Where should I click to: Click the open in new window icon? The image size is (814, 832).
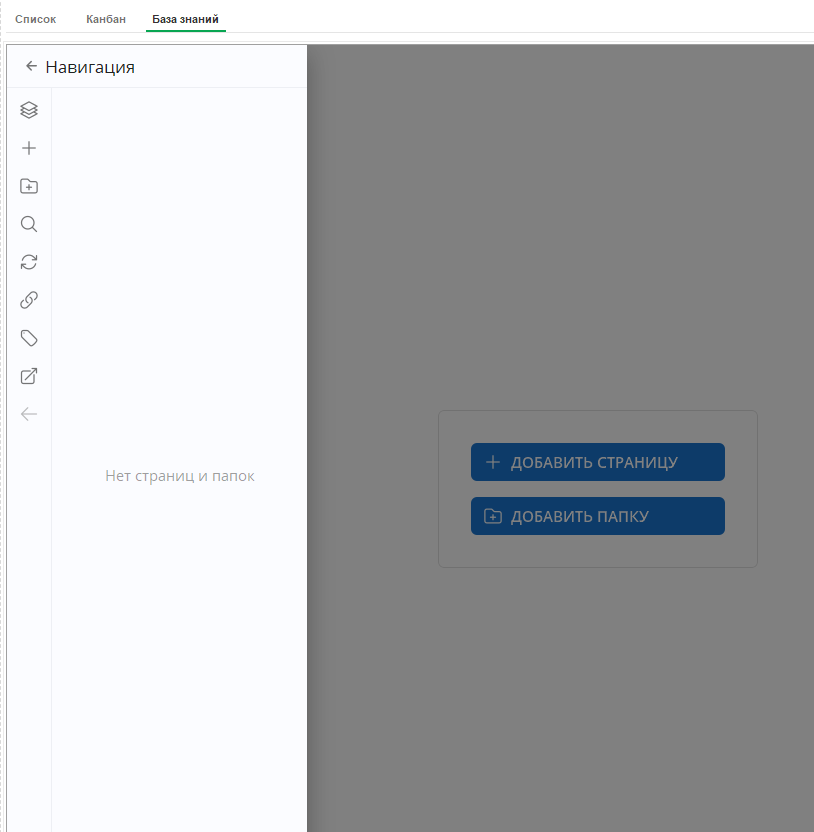click(29, 376)
